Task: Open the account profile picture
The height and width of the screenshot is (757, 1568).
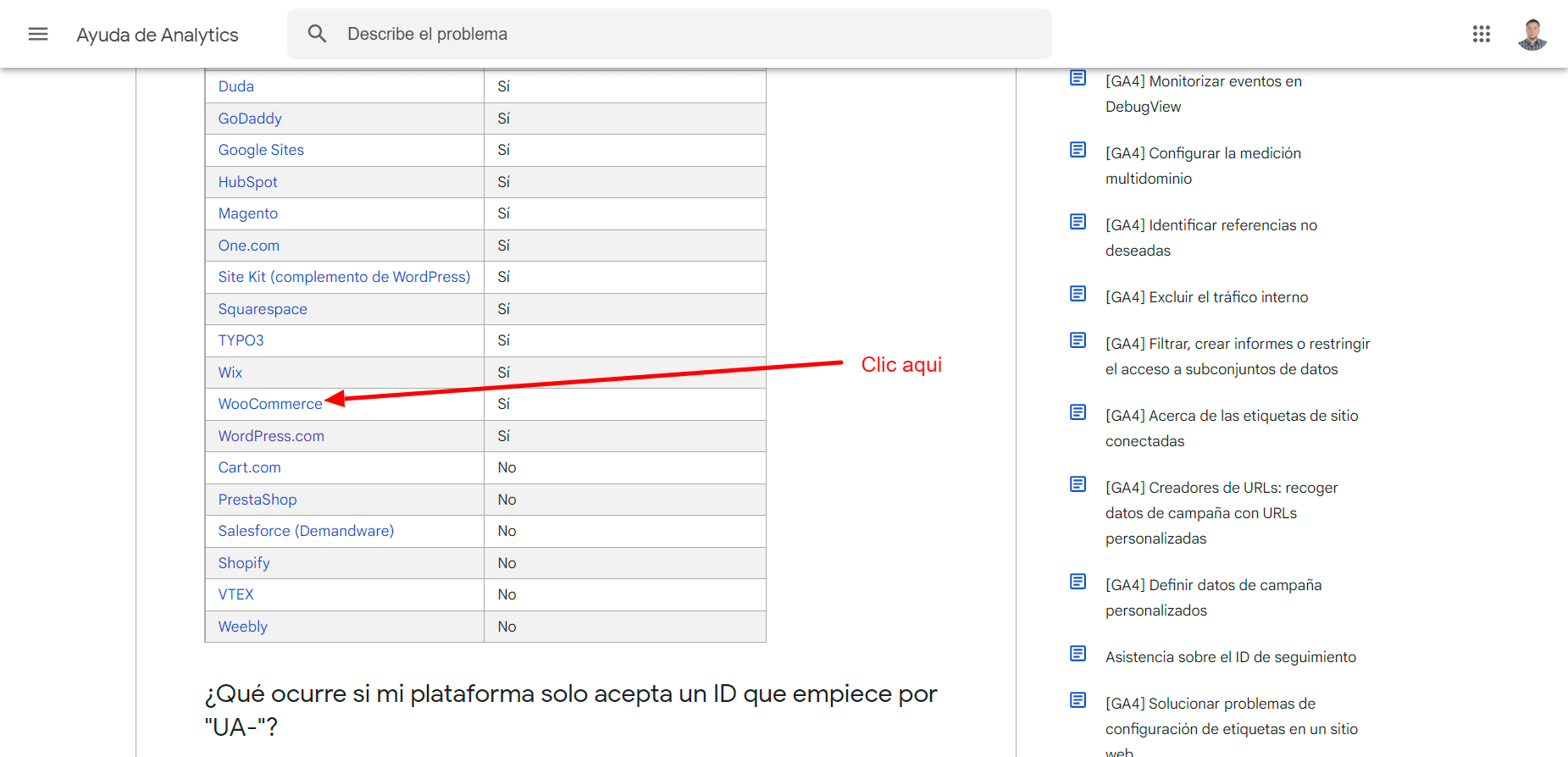Action: click(x=1532, y=34)
